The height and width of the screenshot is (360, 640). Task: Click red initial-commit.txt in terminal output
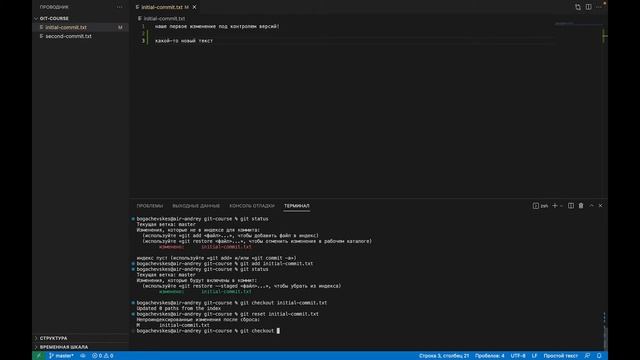226,247
